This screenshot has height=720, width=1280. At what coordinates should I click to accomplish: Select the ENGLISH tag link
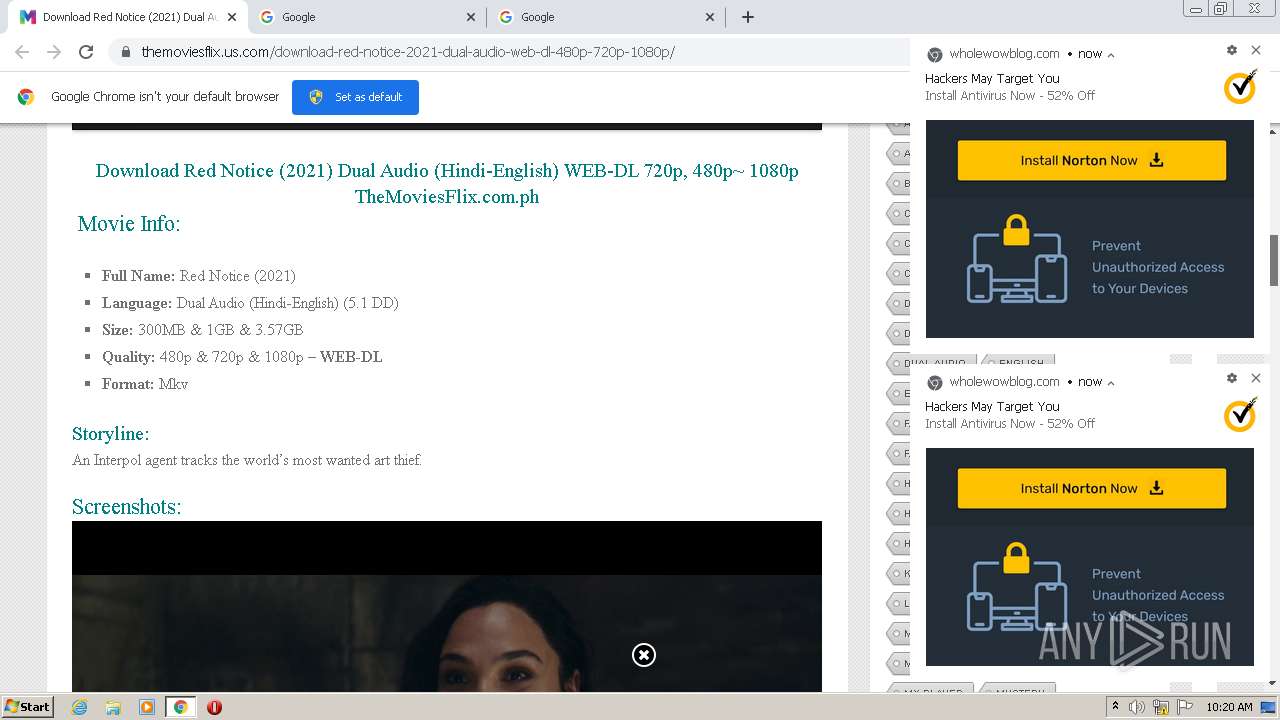pyautogui.click(x=1020, y=363)
